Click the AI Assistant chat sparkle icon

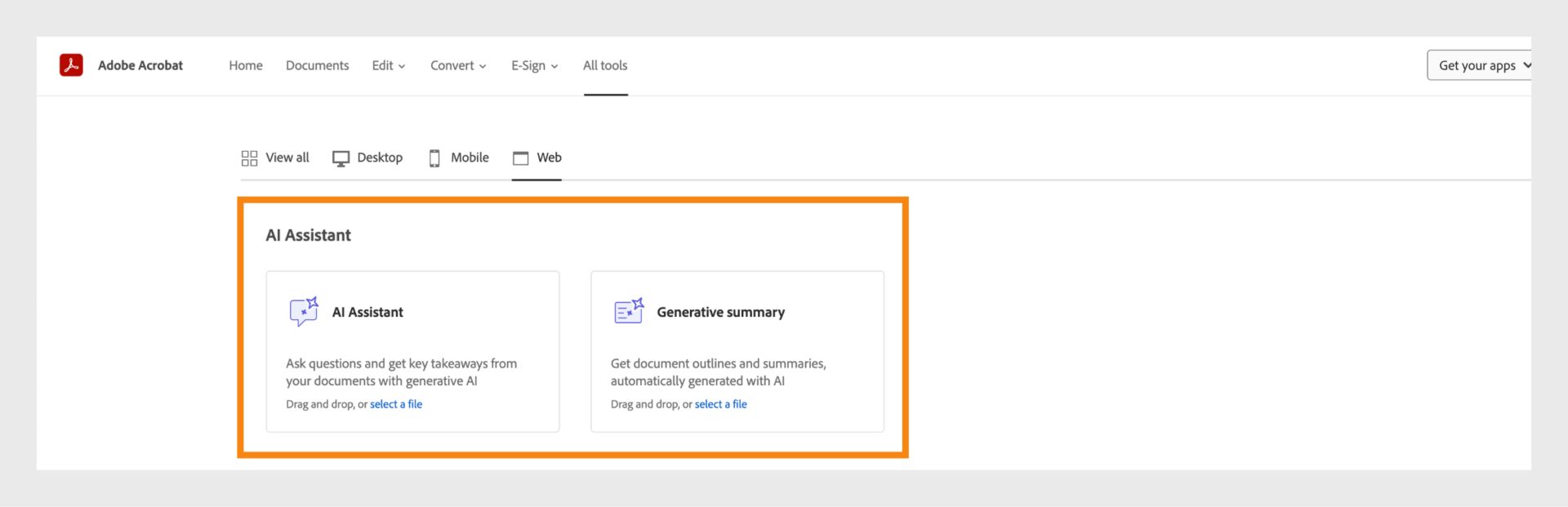[304, 311]
